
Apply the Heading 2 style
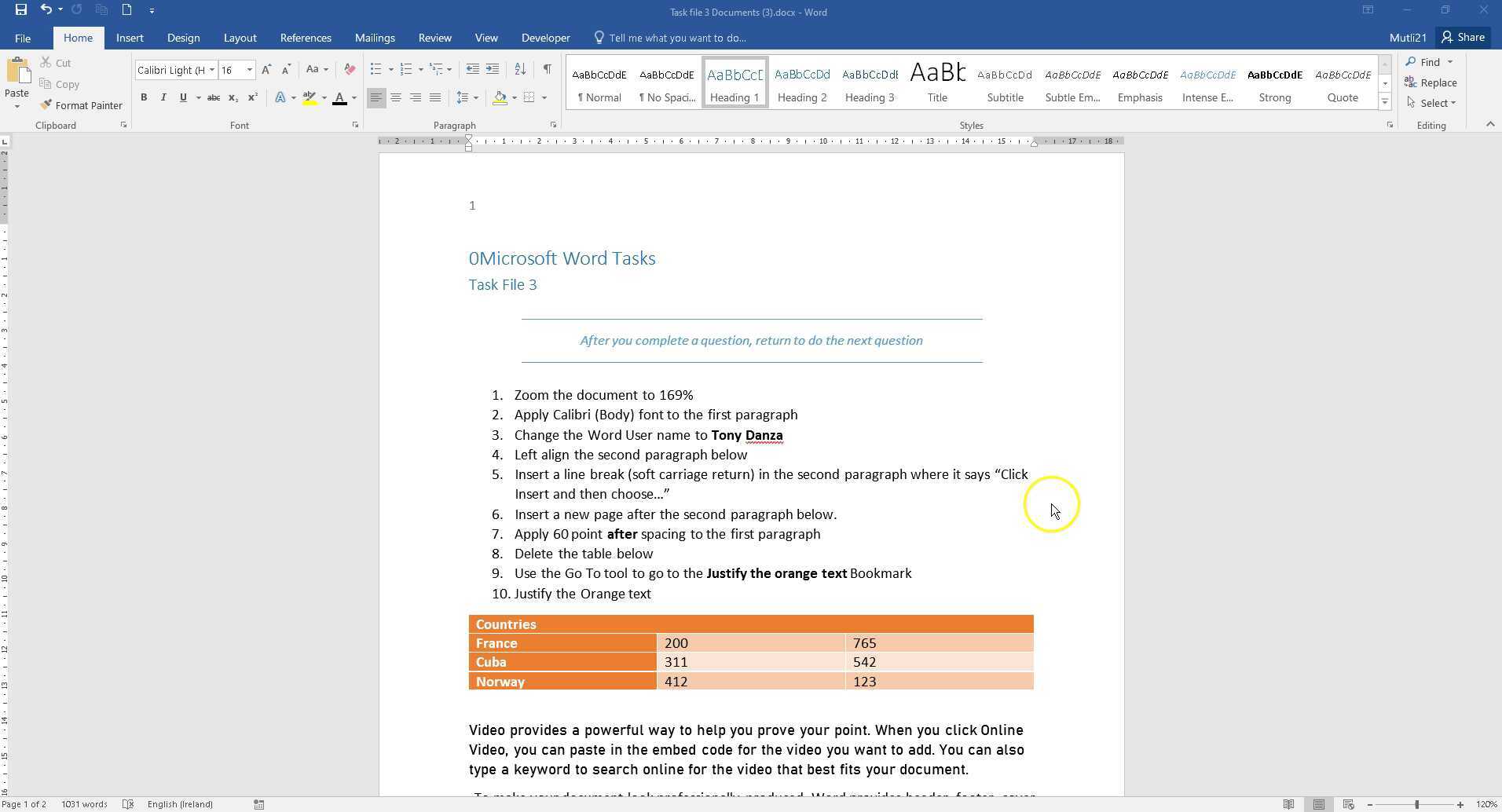click(x=801, y=82)
